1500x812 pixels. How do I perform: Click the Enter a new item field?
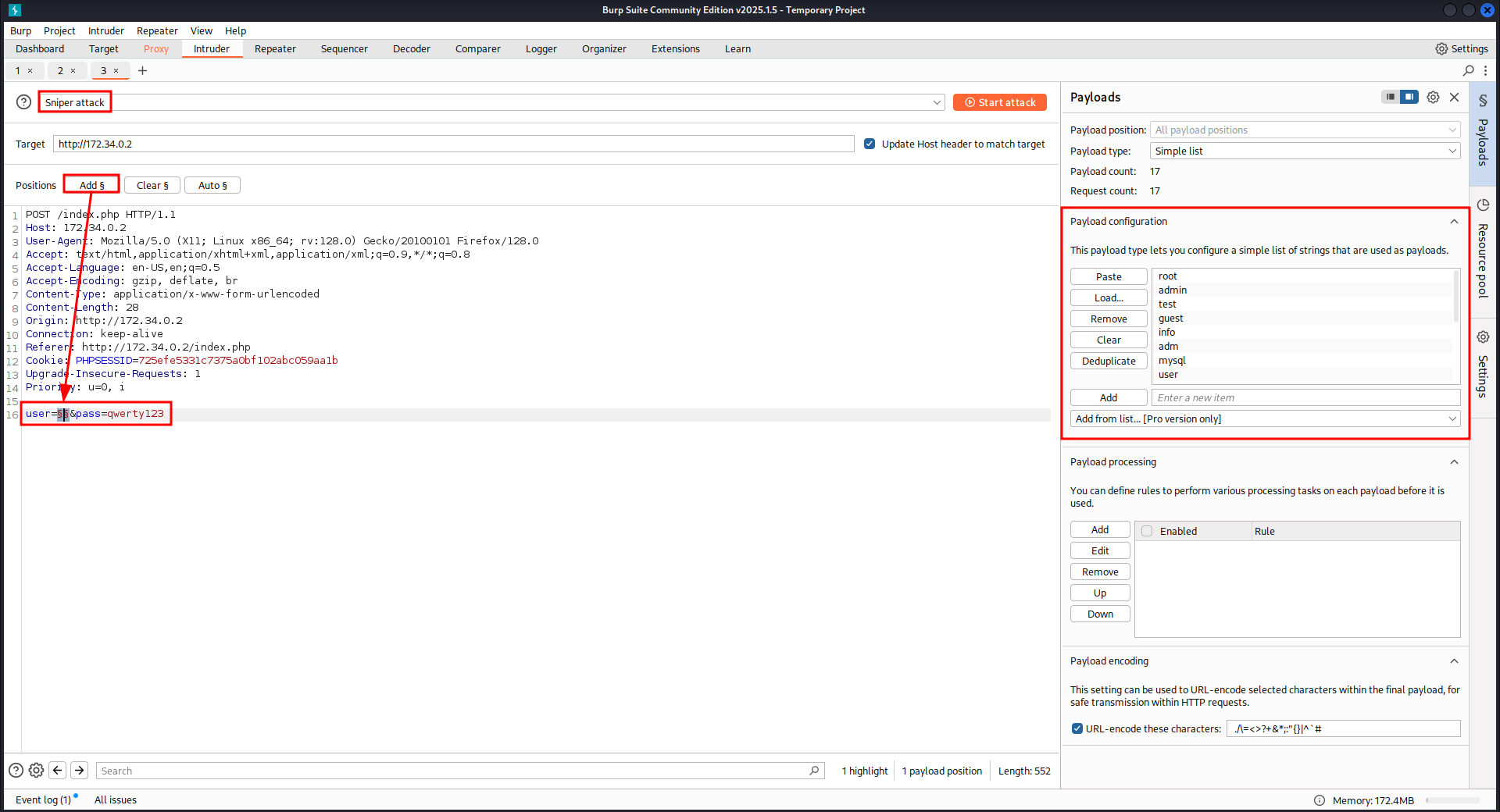pos(1305,397)
